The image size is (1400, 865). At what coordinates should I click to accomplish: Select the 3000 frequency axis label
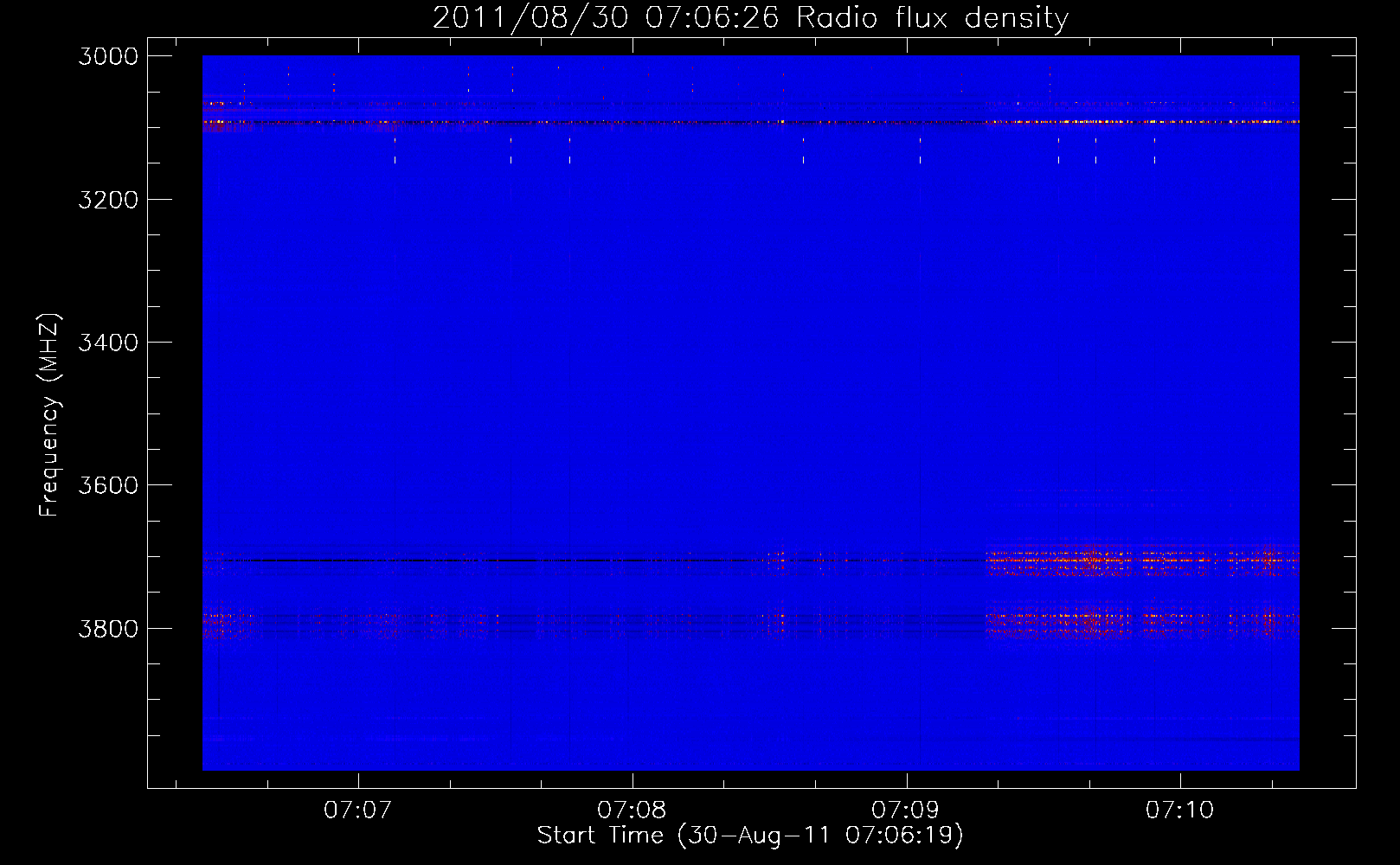[x=108, y=56]
